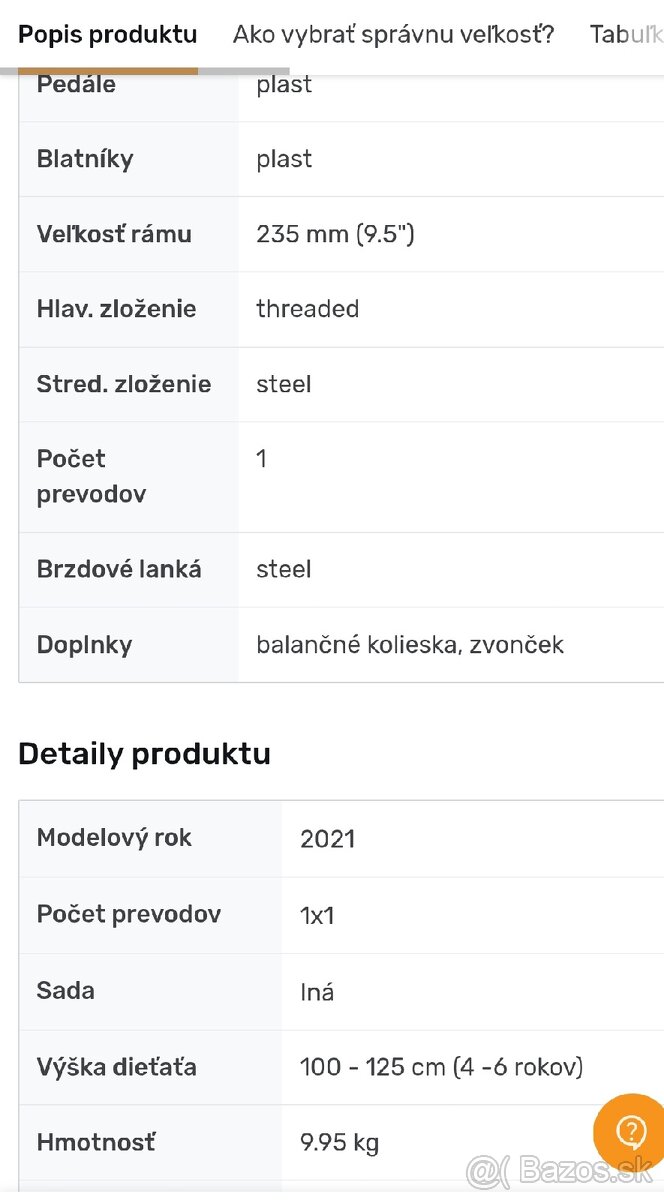Select the Doplnky row label
This screenshot has width=664, height=1200.
[x=84, y=645]
